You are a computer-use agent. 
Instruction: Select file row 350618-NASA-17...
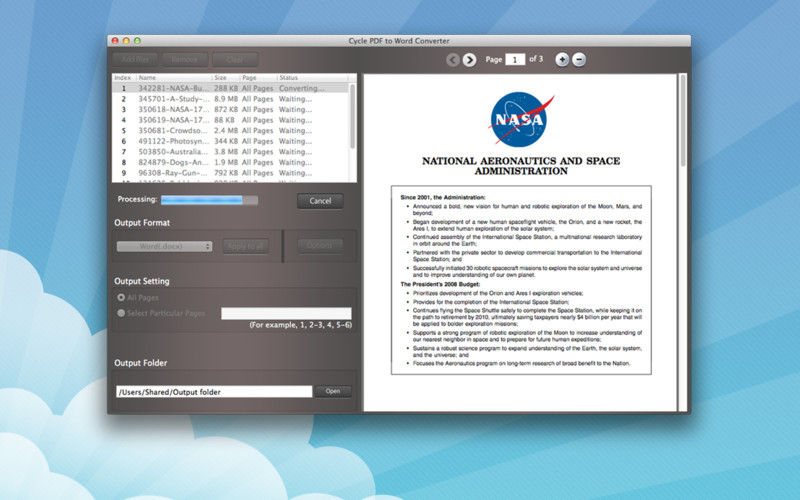231,110
